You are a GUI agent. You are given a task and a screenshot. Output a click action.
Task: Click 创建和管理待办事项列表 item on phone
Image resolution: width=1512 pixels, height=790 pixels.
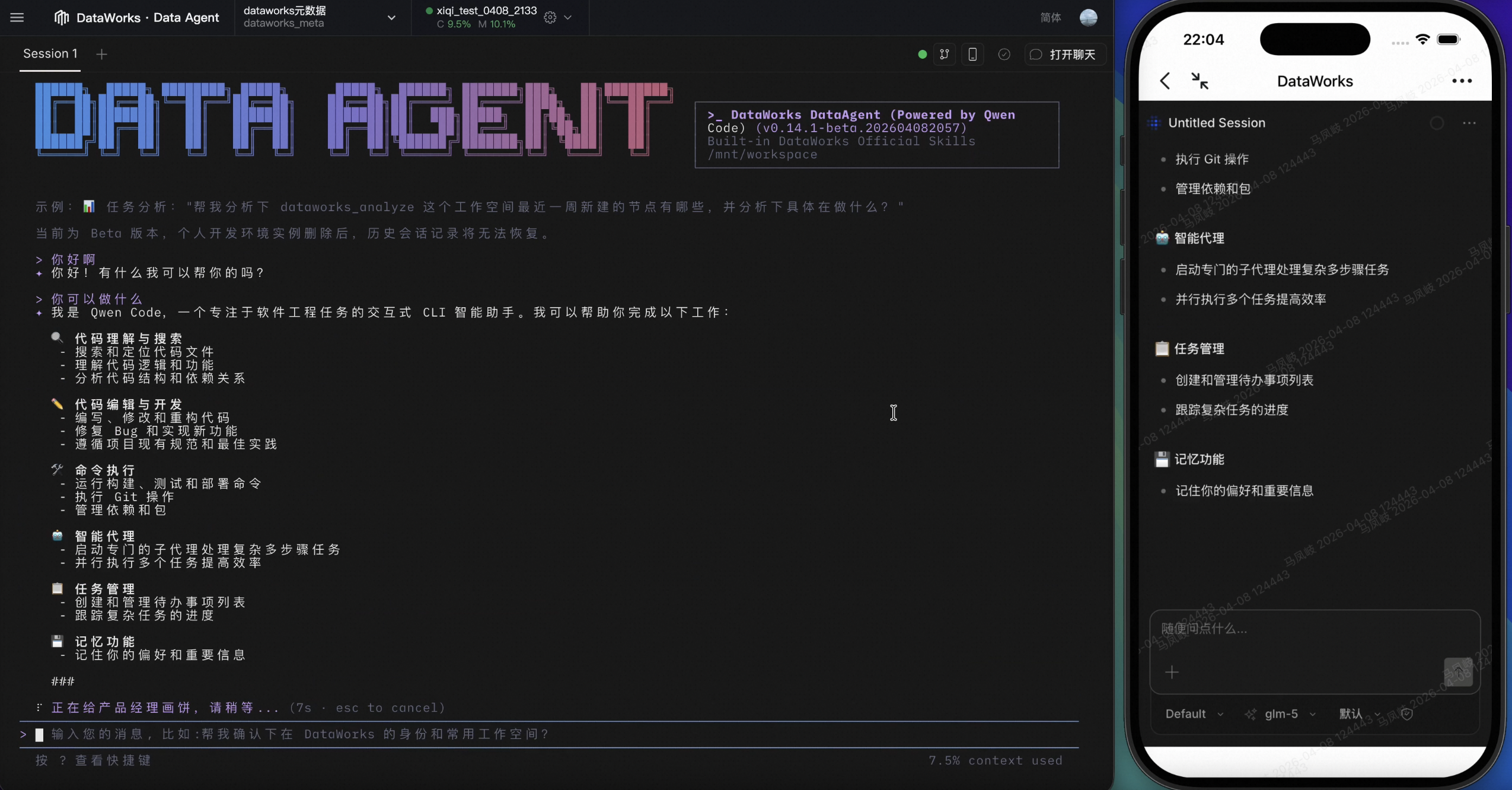[x=1244, y=380]
